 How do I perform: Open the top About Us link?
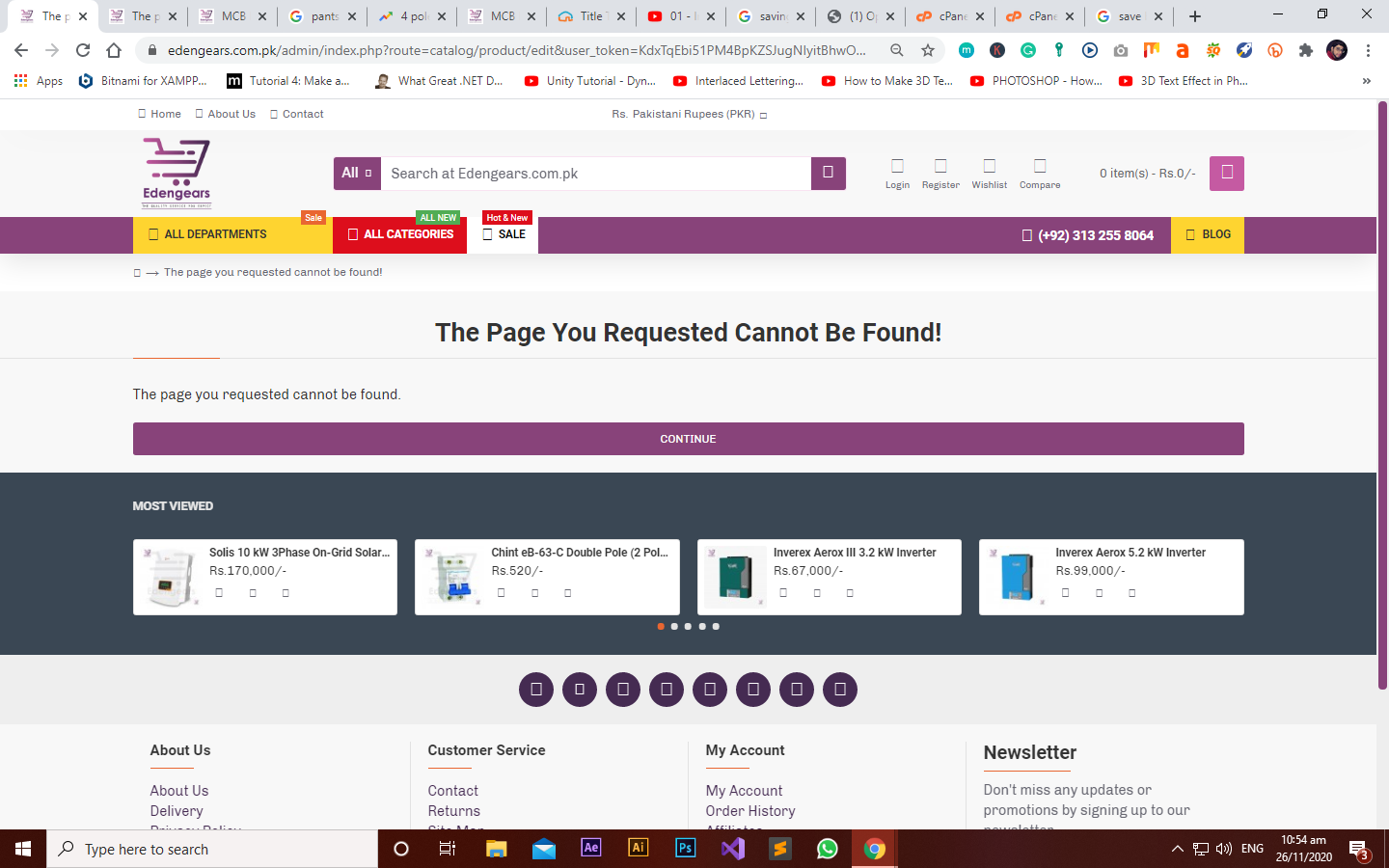coord(225,114)
